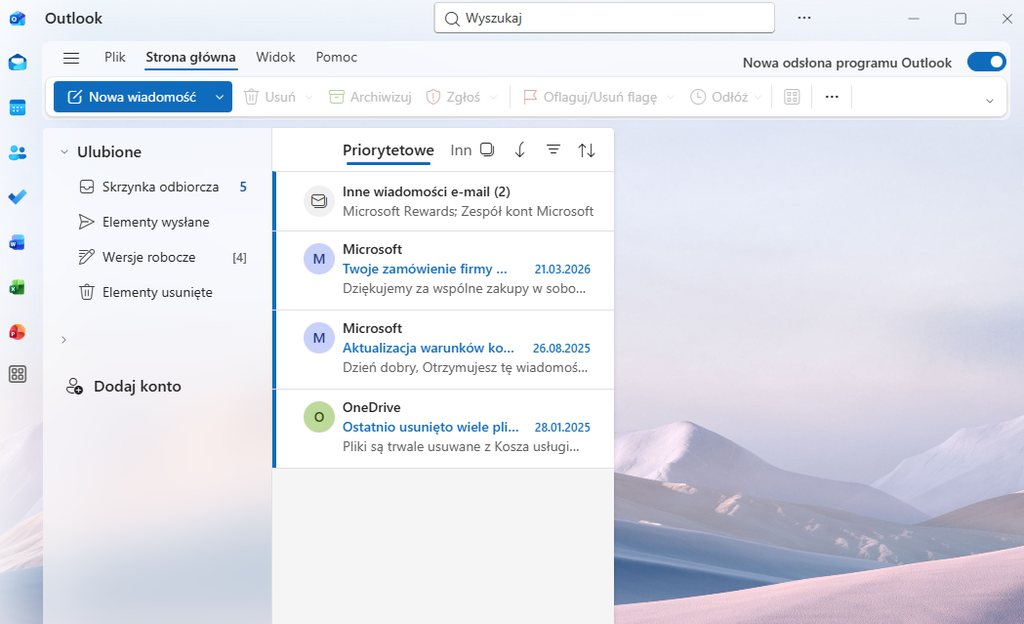The height and width of the screenshot is (624, 1024).
Task: Open the Plik menu
Action: (115, 57)
